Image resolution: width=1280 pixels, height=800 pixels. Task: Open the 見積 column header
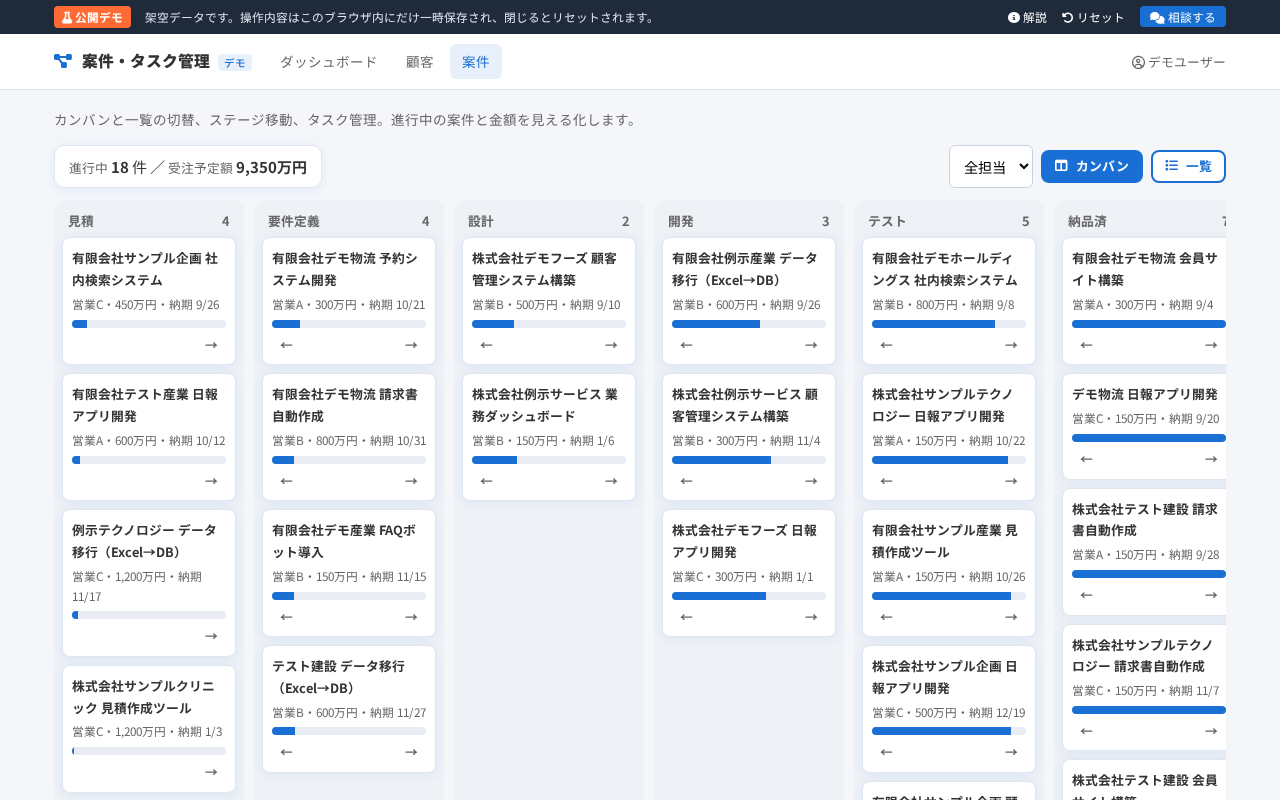[x=149, y=221]
